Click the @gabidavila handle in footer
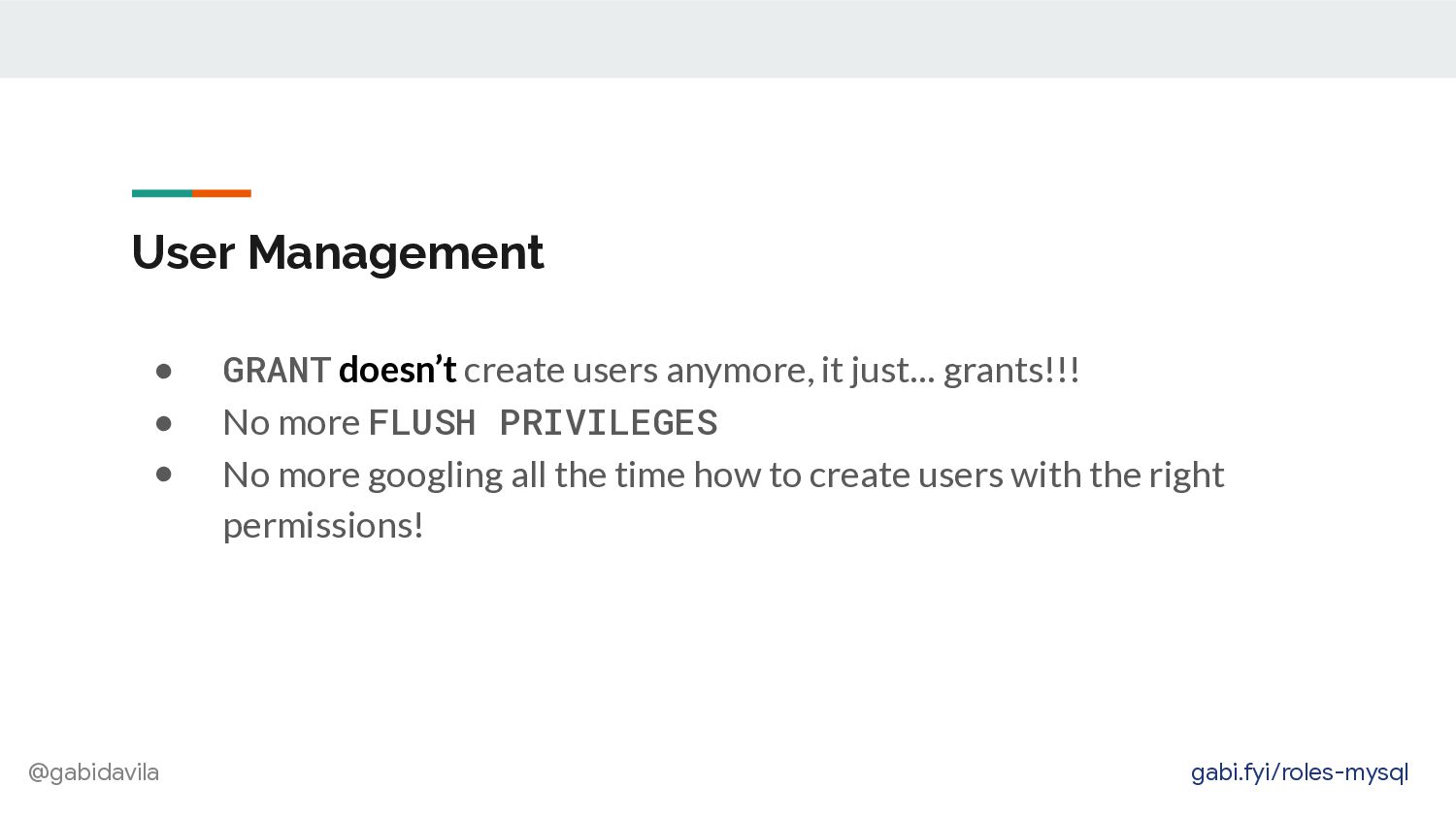The height and width of the screenshot is (819, 1456). [x=93, y=772]
